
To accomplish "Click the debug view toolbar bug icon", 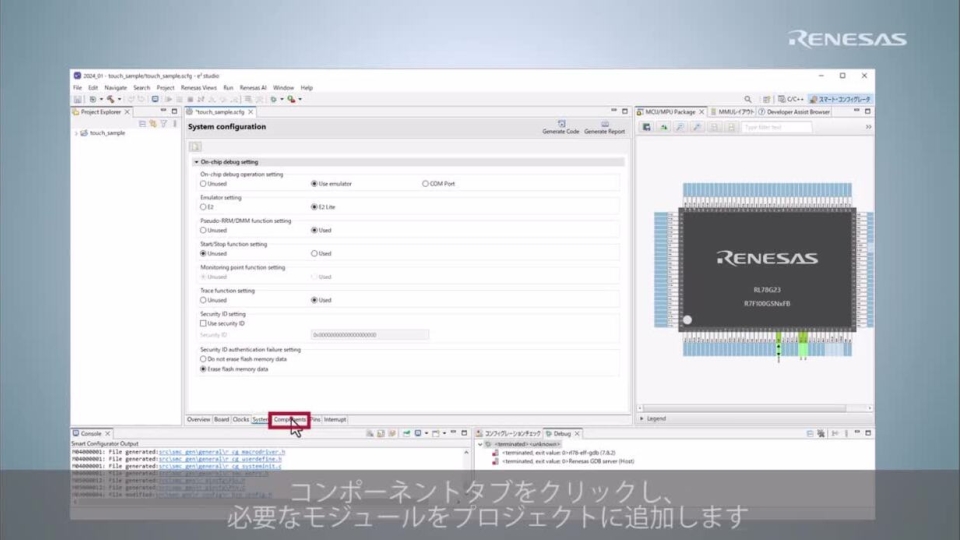I will tap(821, 433).
